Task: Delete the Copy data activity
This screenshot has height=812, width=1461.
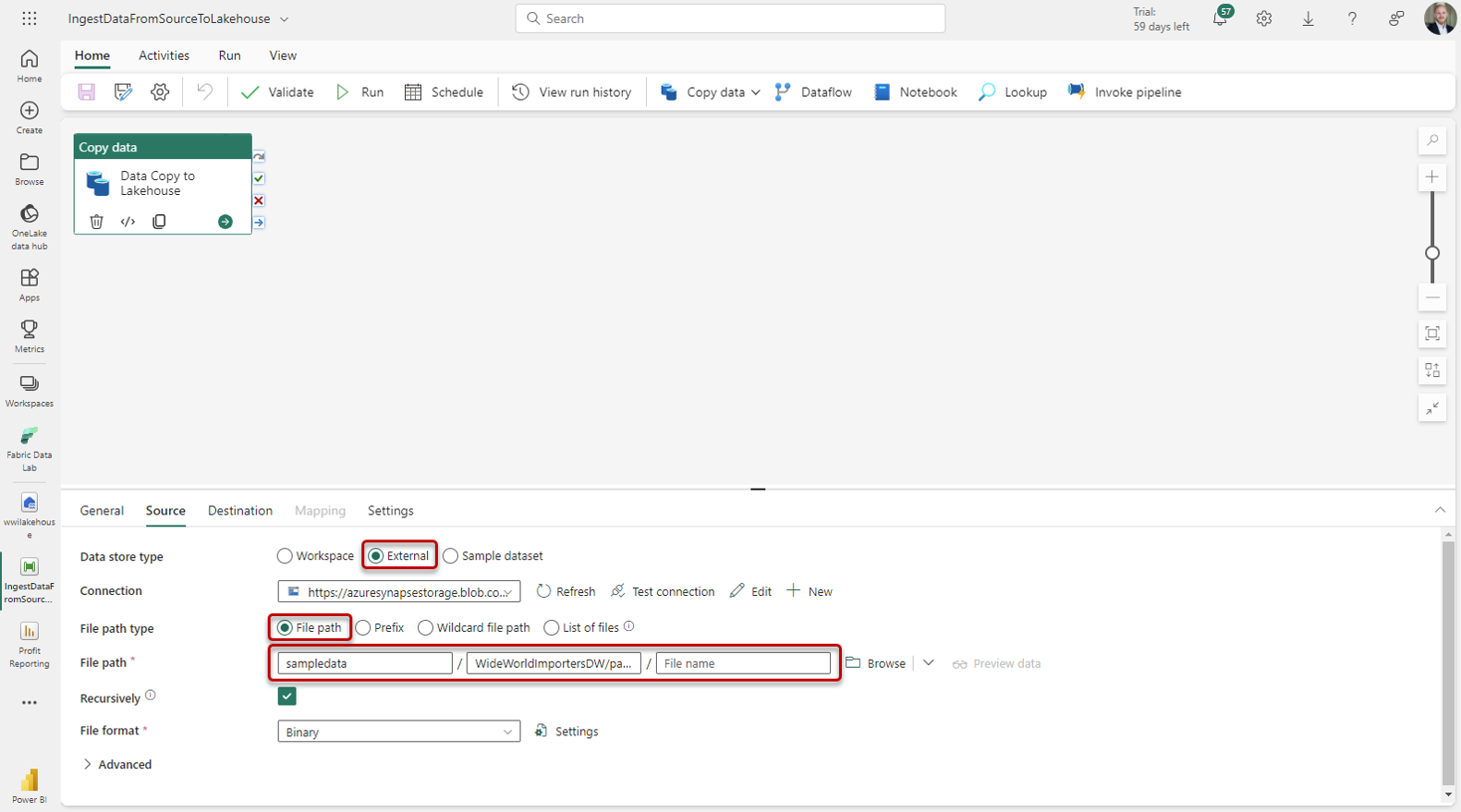Action: click(x=96, y=222)
